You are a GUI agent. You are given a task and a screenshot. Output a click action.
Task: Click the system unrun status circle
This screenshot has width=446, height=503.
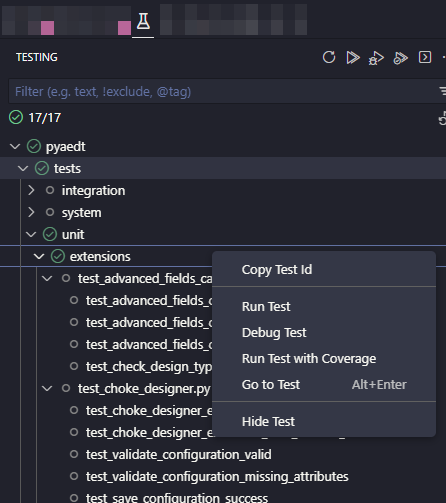pyautogui.click(x=50, y=212)
